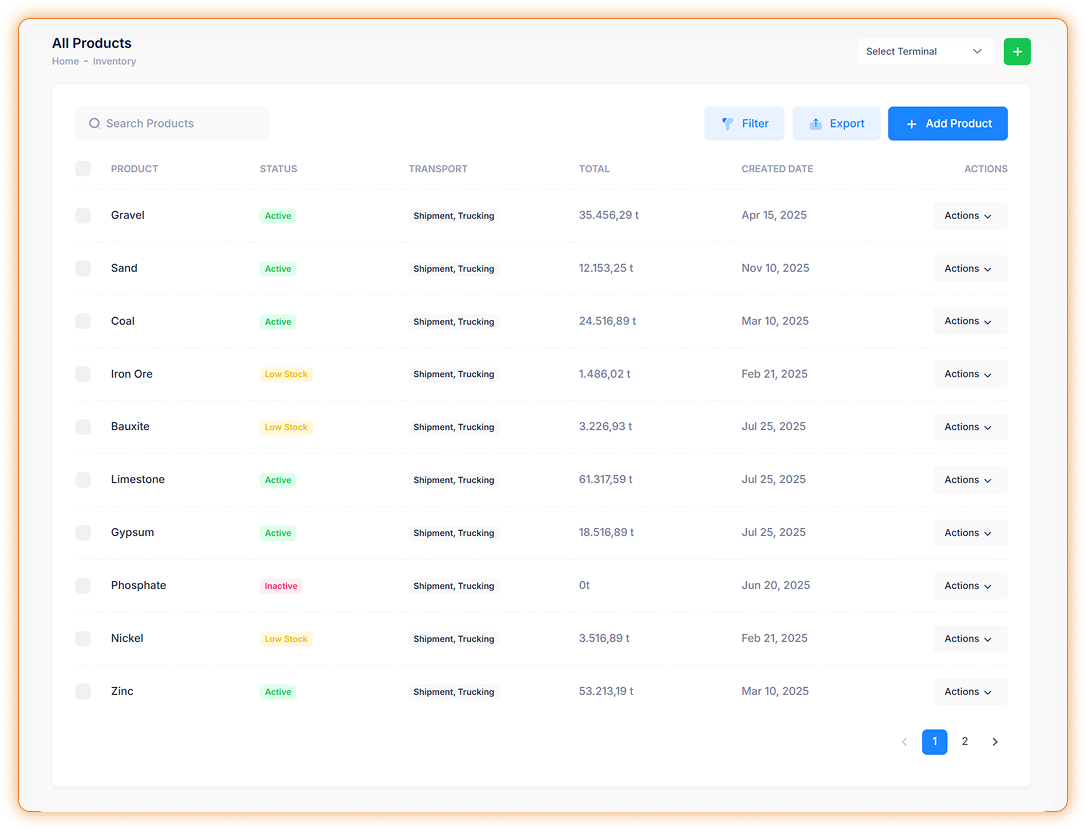Open Actions menu for Limestone row

[969, 480]
